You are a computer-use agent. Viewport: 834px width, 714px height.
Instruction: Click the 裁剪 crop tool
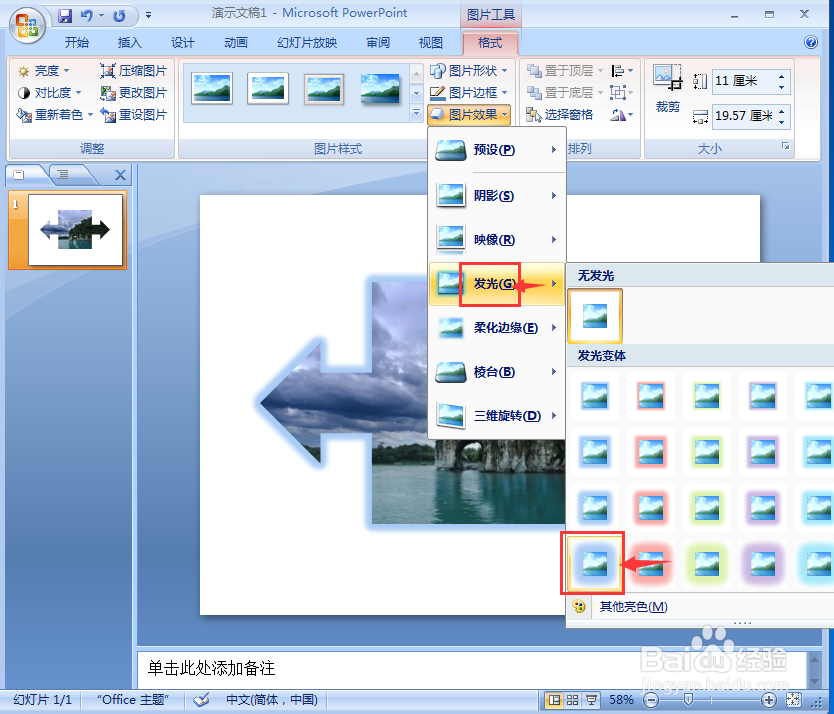668,89
